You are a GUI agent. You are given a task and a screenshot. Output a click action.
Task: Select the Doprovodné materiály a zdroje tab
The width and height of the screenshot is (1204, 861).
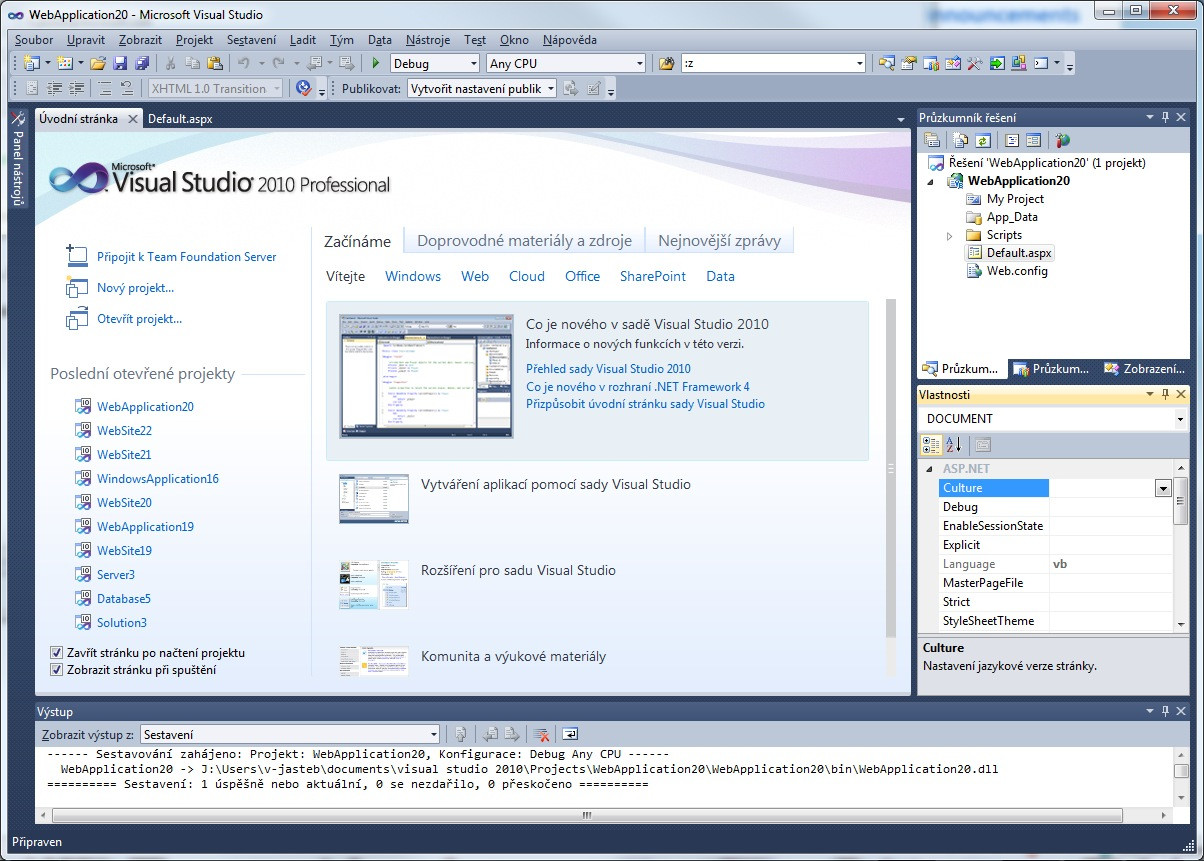524,241
